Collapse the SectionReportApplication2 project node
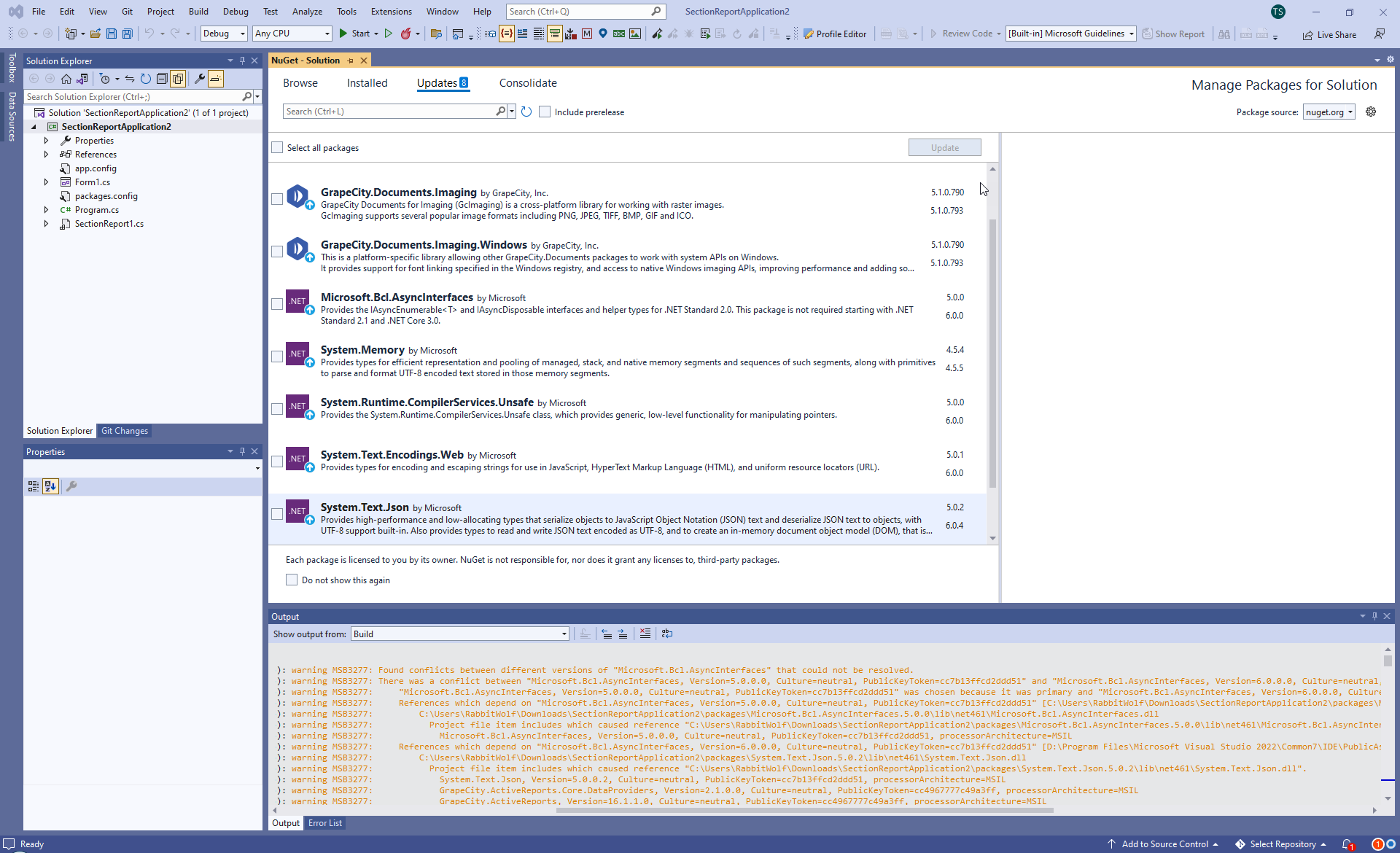This screenshot has height=853, width=1400. (x=34, y=127)
